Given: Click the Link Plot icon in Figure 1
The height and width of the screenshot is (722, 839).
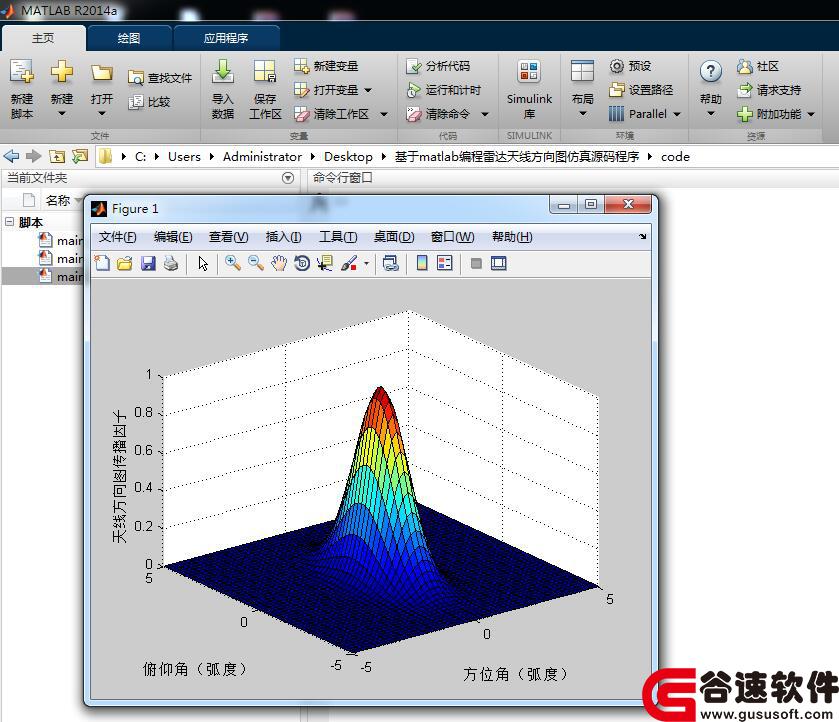Looking at the screenshot, I should (x=391, y=263).
